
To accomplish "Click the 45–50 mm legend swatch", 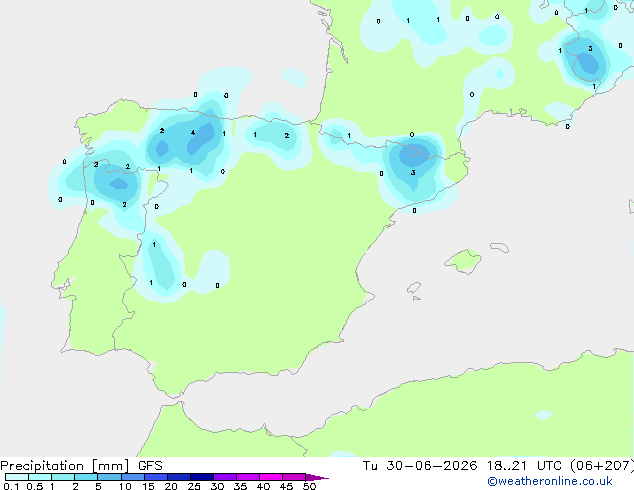I will [294, 477].
